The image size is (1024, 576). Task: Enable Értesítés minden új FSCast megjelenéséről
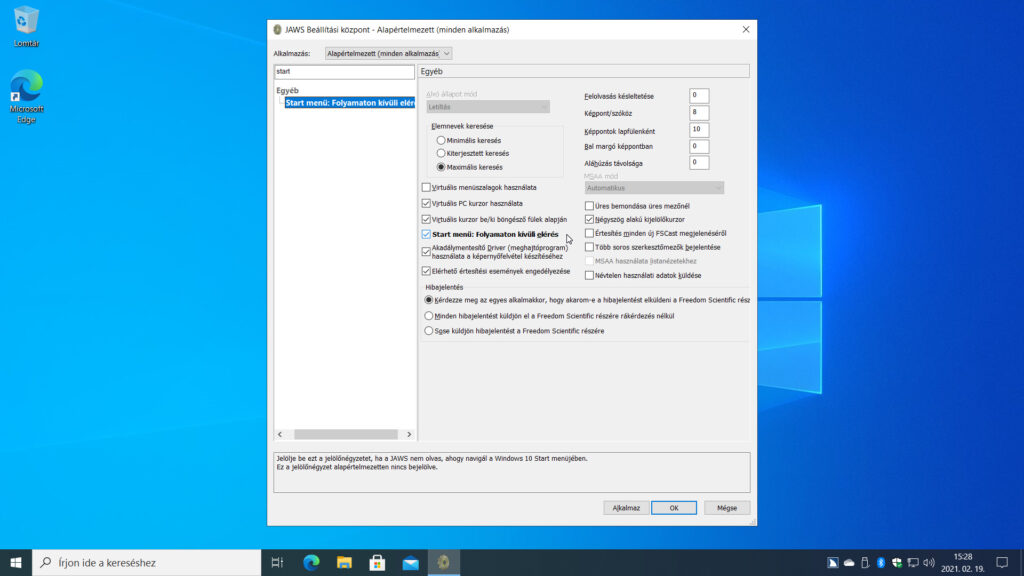(x=589, y=233)
